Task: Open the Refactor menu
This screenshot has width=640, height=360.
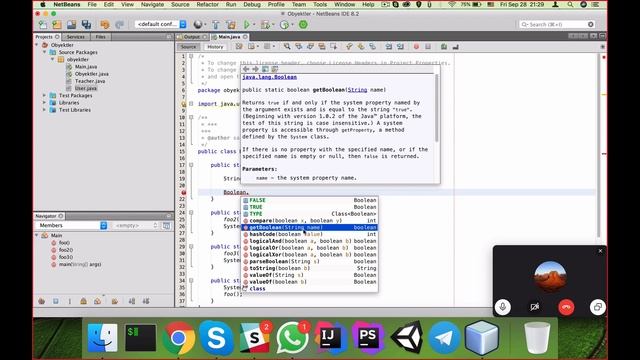Action: click(207, 4)
